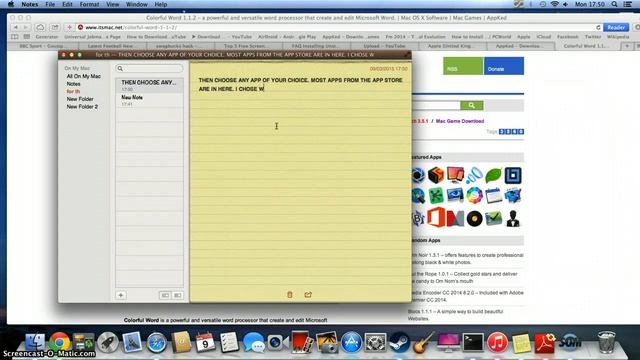The height and width of the screenshot is (360, 640).
Task: Click the 'Mac Game Download' link
Action: [460, 121]
